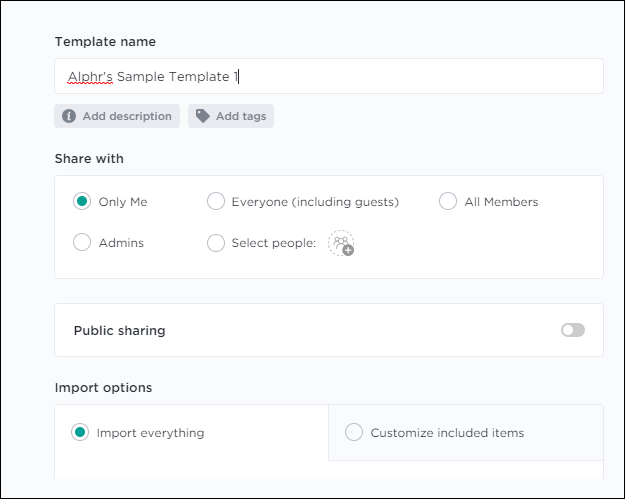
Task: Click inside the Template name field
Action: coord(400,76)
